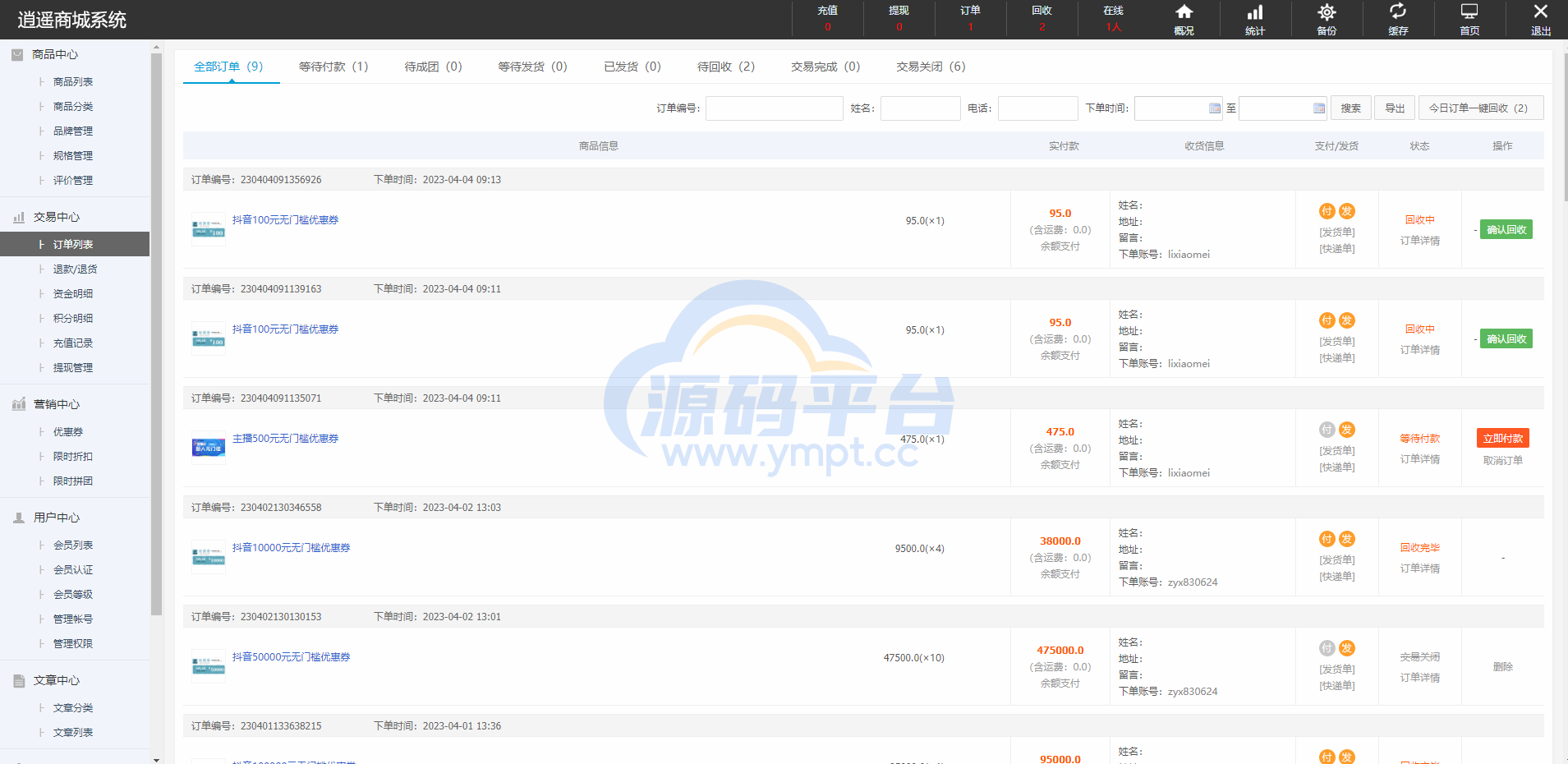
Task: Open 快递单 link for order 230404091139163
Action: pos(1337,358)
